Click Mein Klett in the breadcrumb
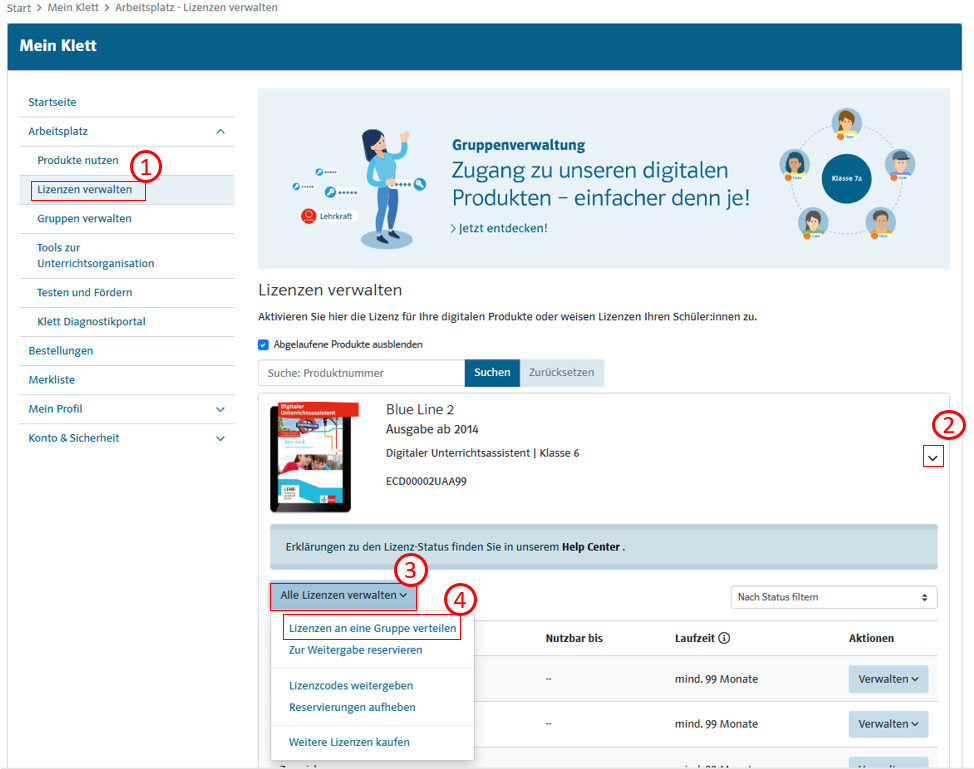Viewport: 974px width, 769px height. pyautogui.click(x=73, y=7)
